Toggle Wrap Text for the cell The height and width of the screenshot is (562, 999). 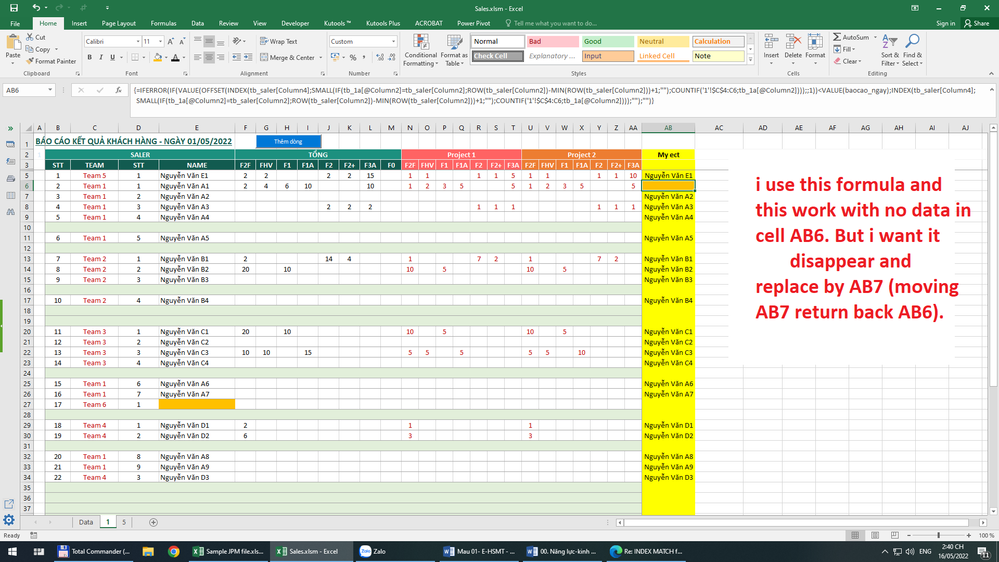point(278,42)
